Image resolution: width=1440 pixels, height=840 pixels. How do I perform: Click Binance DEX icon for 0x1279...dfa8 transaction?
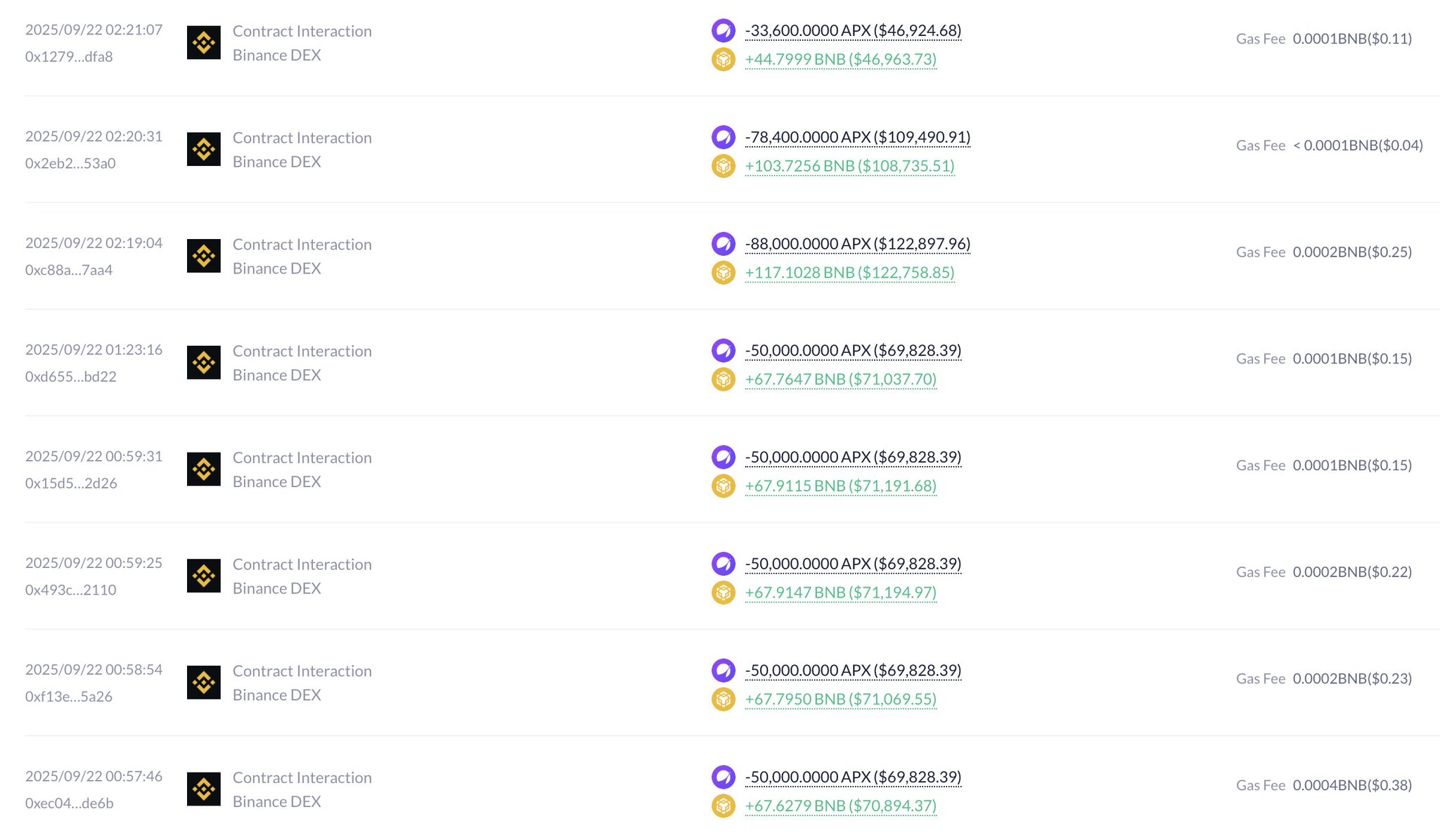click(204, 43)
